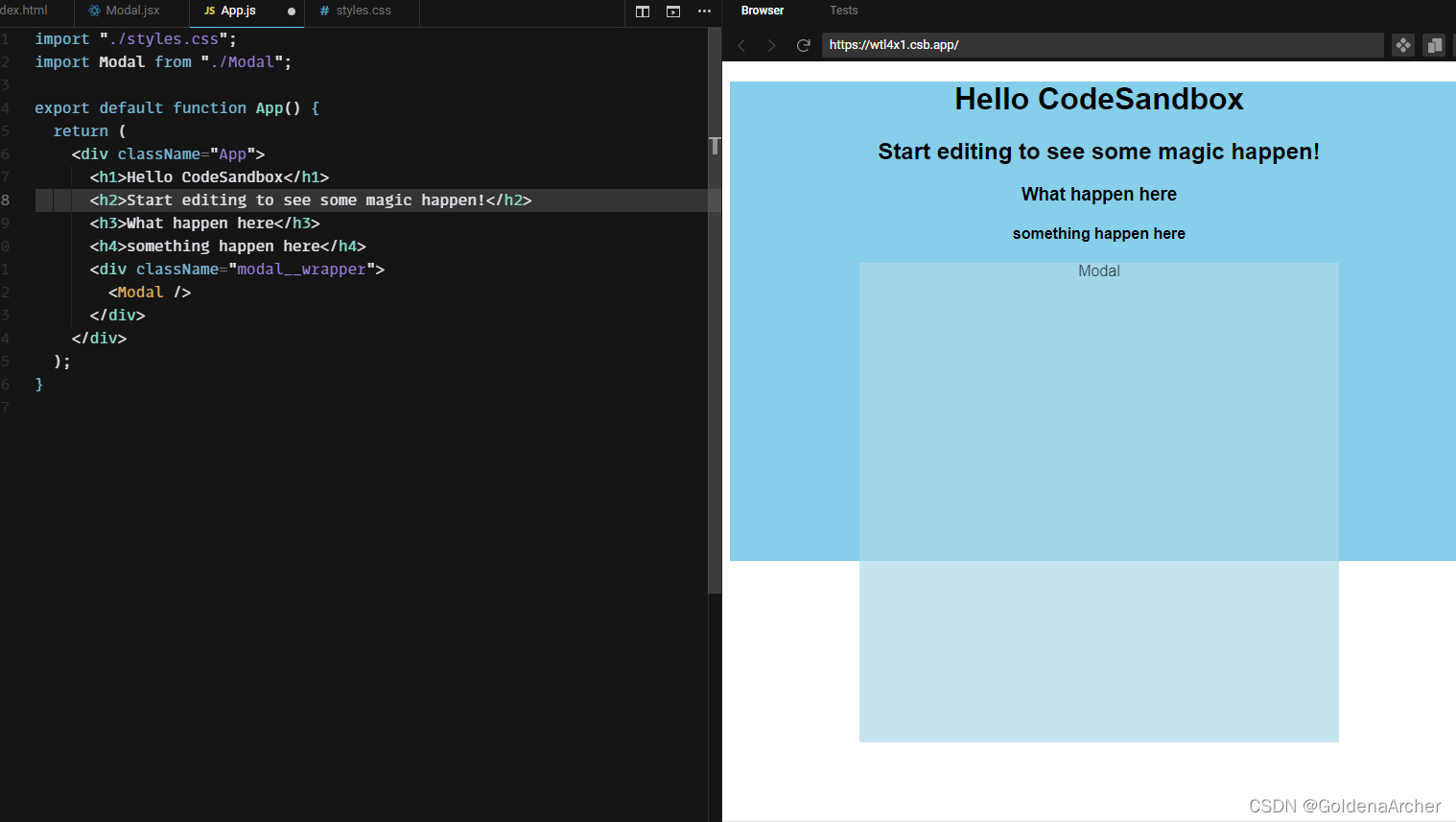Go back in the preview browser

(x=741, y=45)
